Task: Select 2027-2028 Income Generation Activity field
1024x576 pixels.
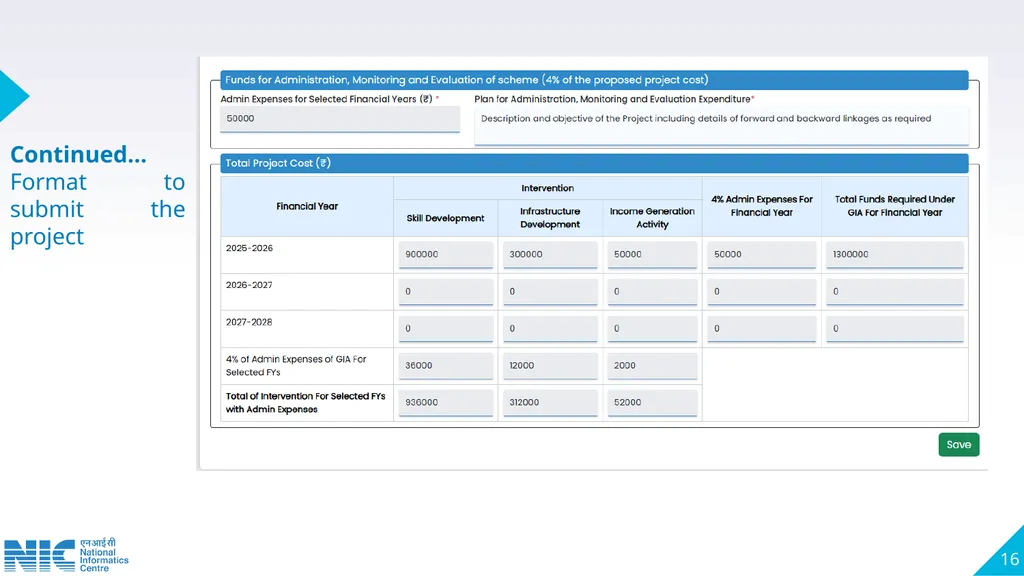Action: coord(652,329)
